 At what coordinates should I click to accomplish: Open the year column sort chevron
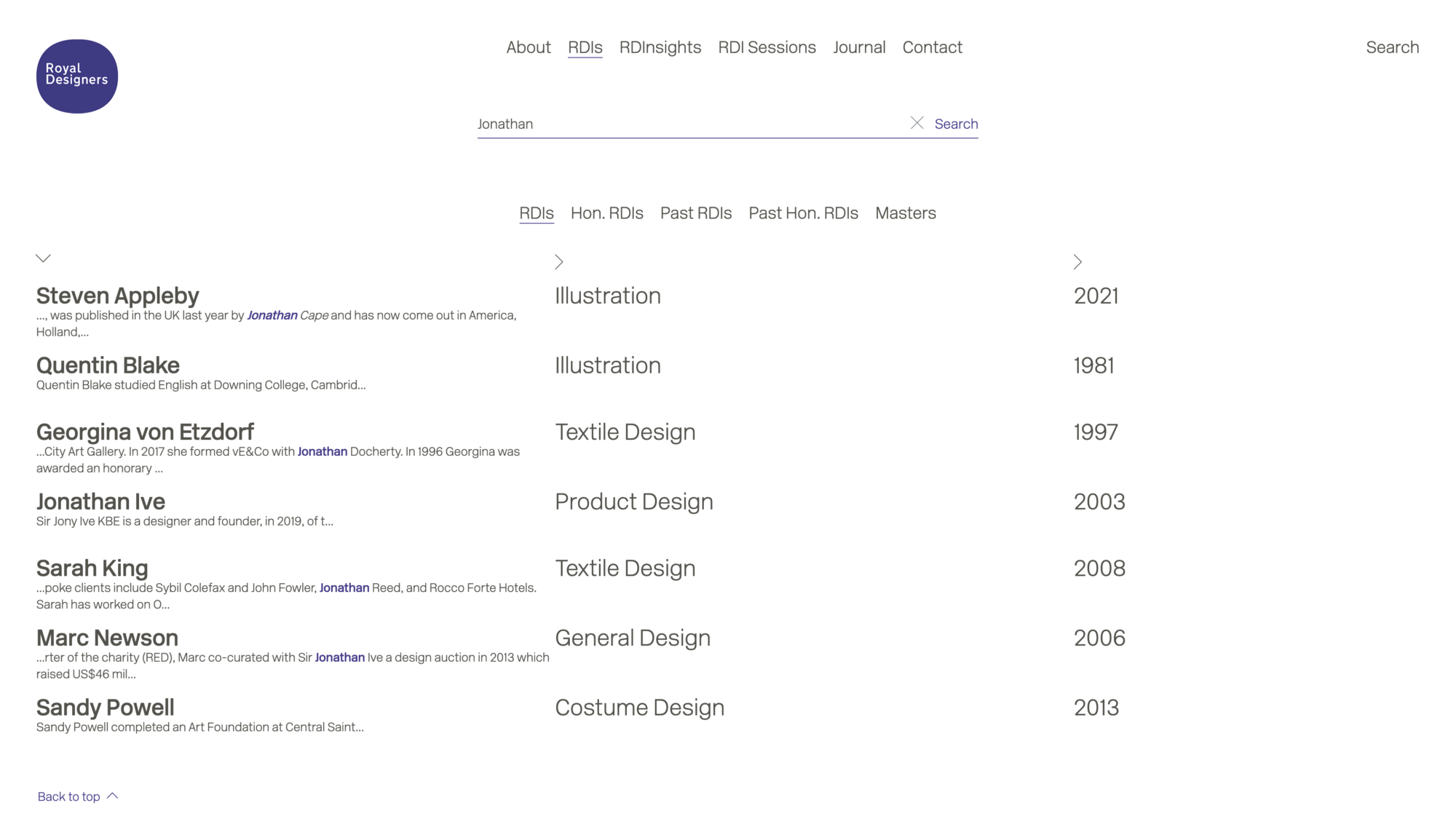1077,262
